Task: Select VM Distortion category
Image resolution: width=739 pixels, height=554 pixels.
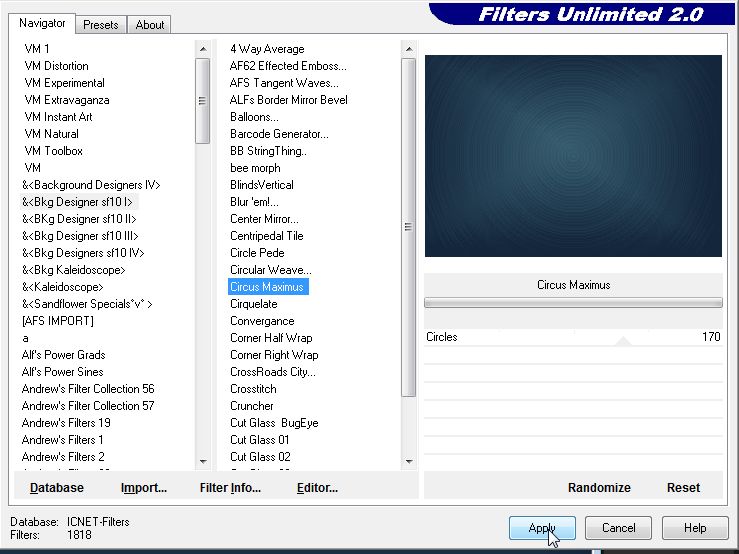Action: [x=57, y=66]
